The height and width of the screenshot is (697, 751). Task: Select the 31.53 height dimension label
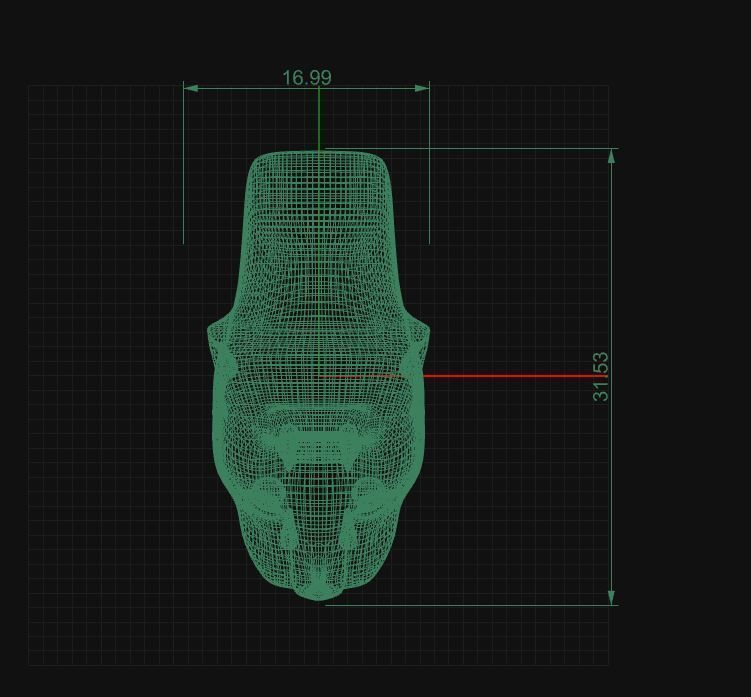(x=601, y=377)
